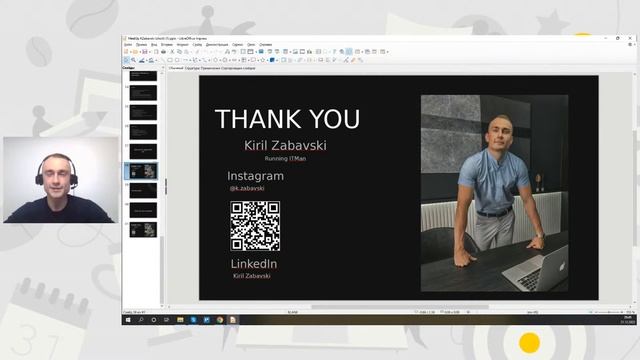Select the slide thumbnail just below the highlighted one
The image size is (640, 360).
(x=143, y=190)
